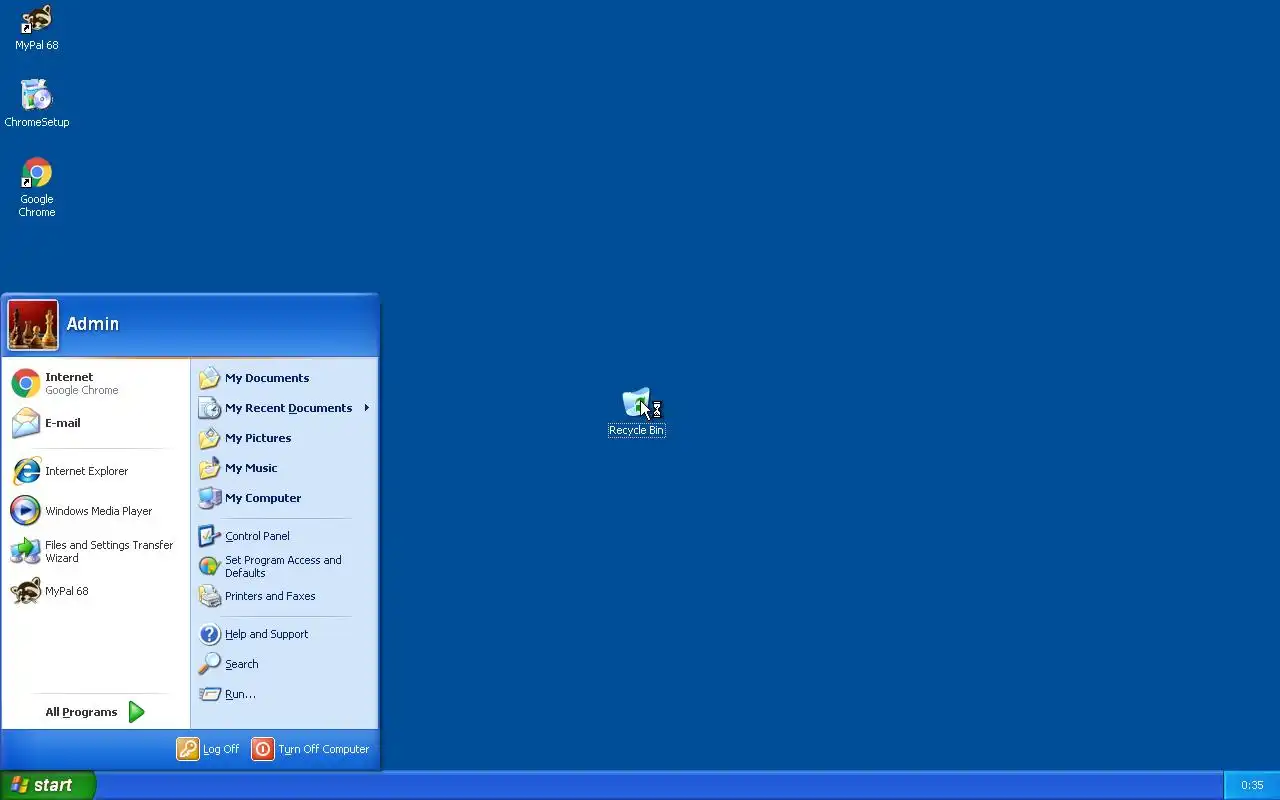Click the Search text label
The image size is (1280, 800).
tap(242, 664)
